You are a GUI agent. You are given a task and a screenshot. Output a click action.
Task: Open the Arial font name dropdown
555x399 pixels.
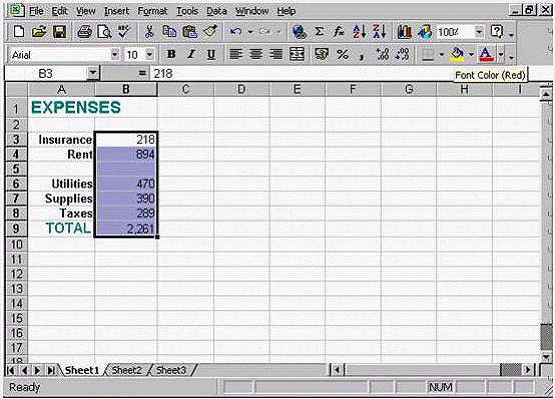115,55
